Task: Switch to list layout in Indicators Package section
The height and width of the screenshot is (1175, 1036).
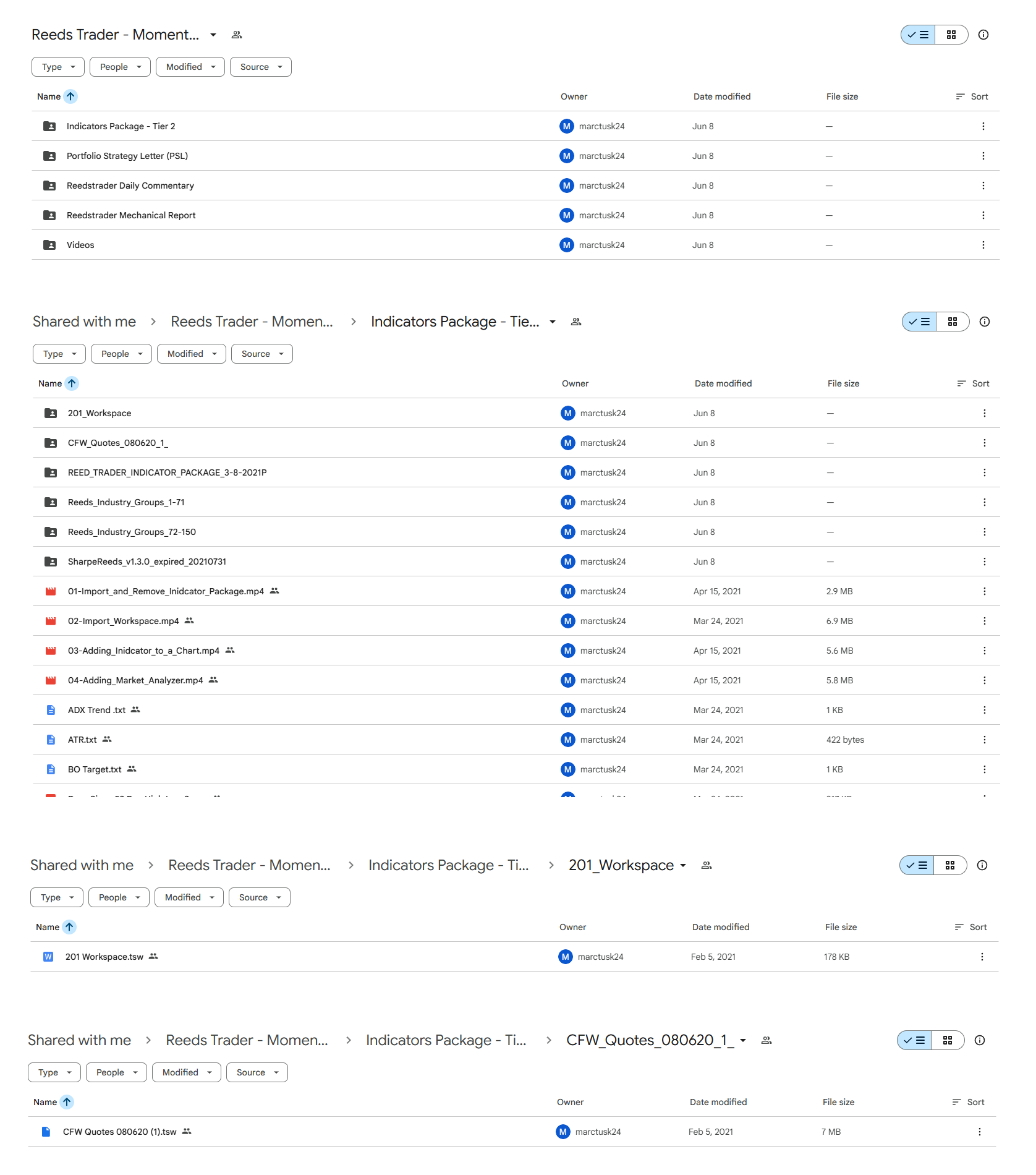Action: click(919, 322)
